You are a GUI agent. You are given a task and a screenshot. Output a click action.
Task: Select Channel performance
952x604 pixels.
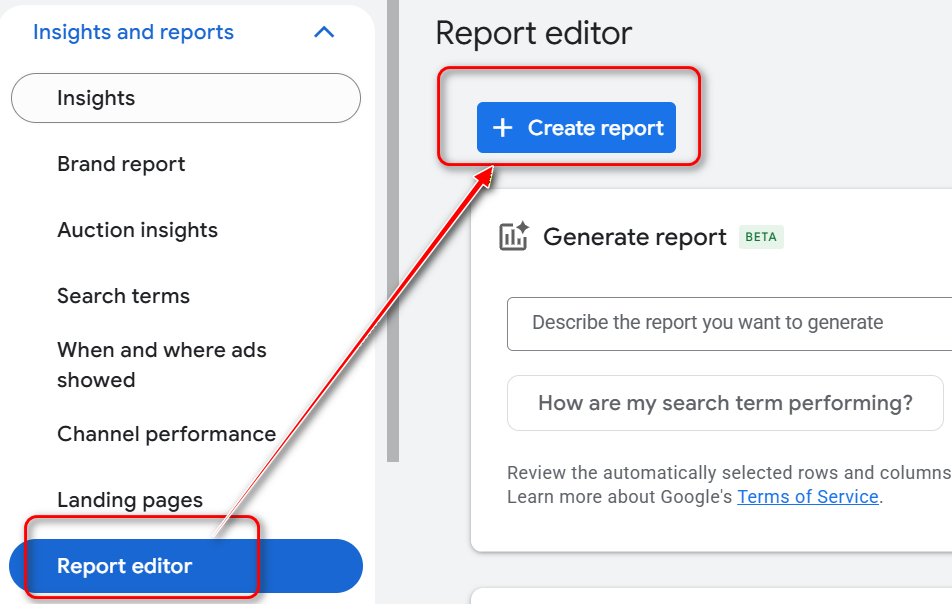click(x=166, y=434)
